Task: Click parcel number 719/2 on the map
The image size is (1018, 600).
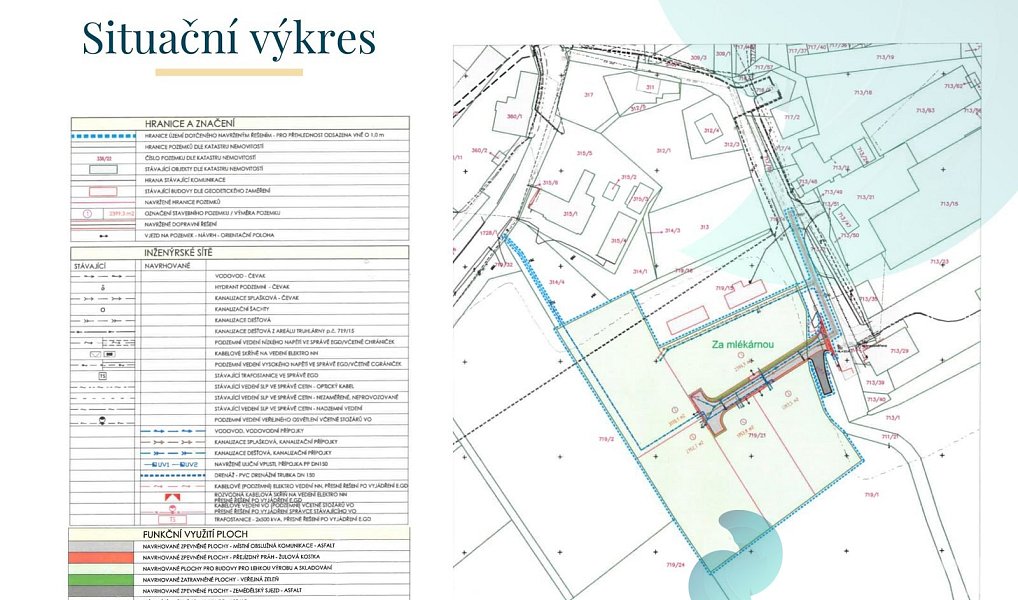Action: point(606,439)
